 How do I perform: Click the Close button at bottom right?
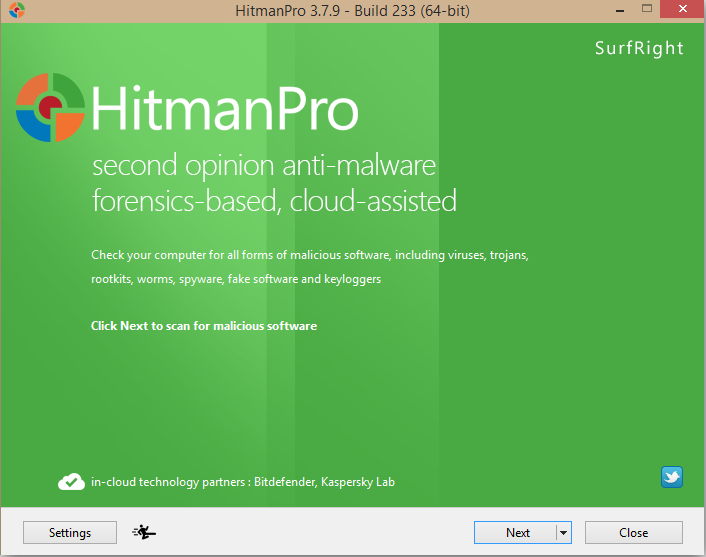point(634,533)
